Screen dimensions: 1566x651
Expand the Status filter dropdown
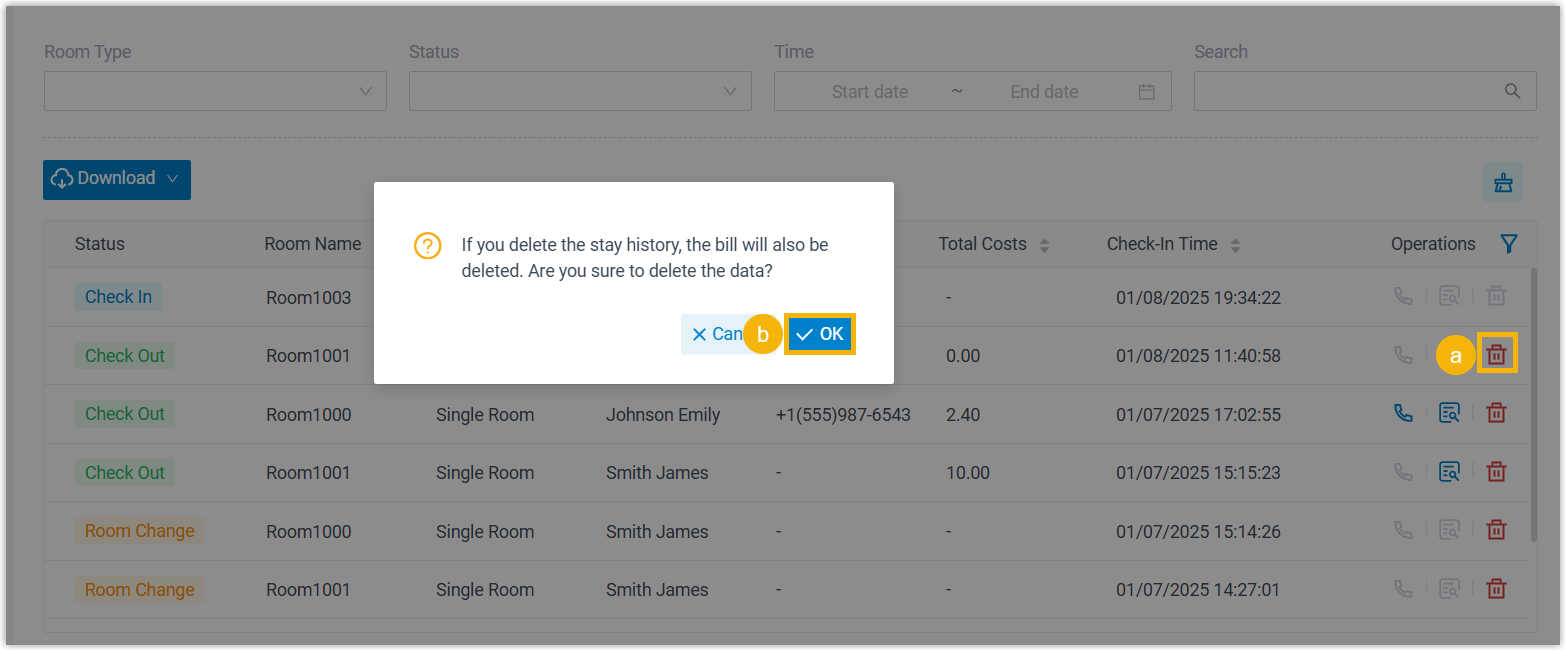tap(580, 91)
